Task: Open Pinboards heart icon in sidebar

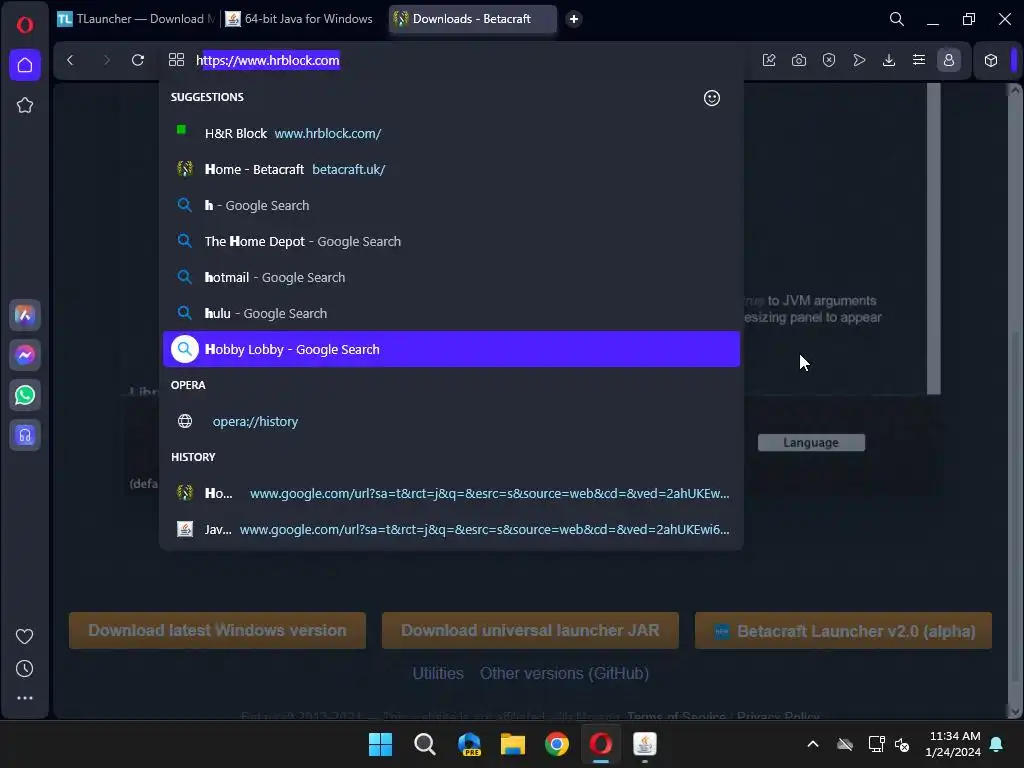Action: [x=25, y=636]
